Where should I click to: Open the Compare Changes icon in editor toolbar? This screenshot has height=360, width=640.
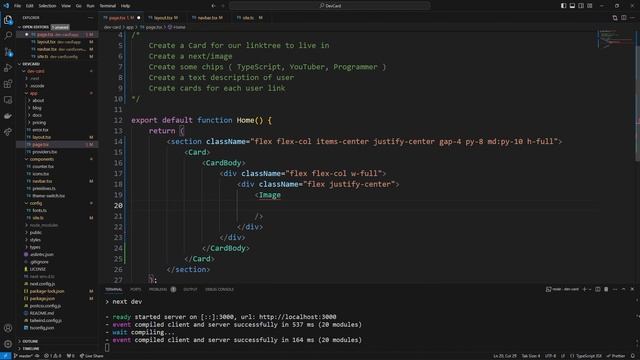click(615, 18)
